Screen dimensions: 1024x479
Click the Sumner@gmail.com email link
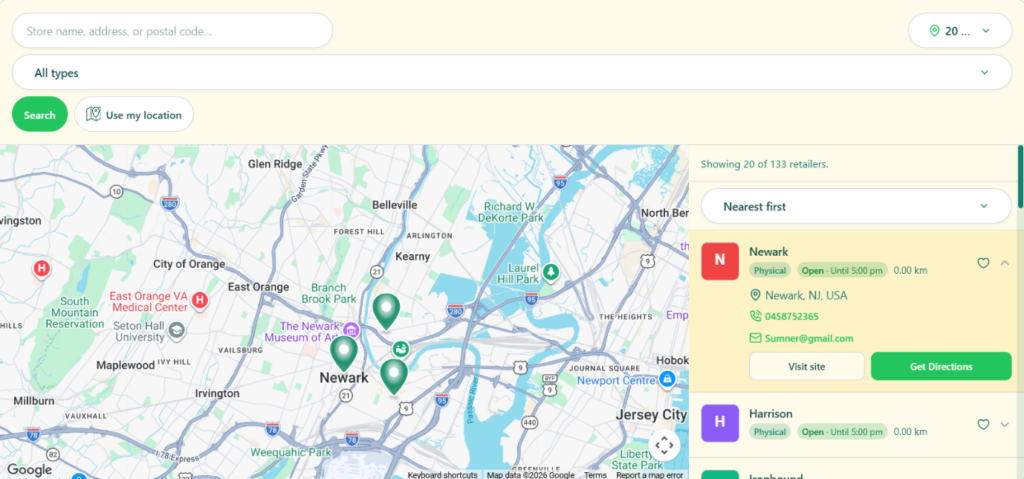click(809, 339)
